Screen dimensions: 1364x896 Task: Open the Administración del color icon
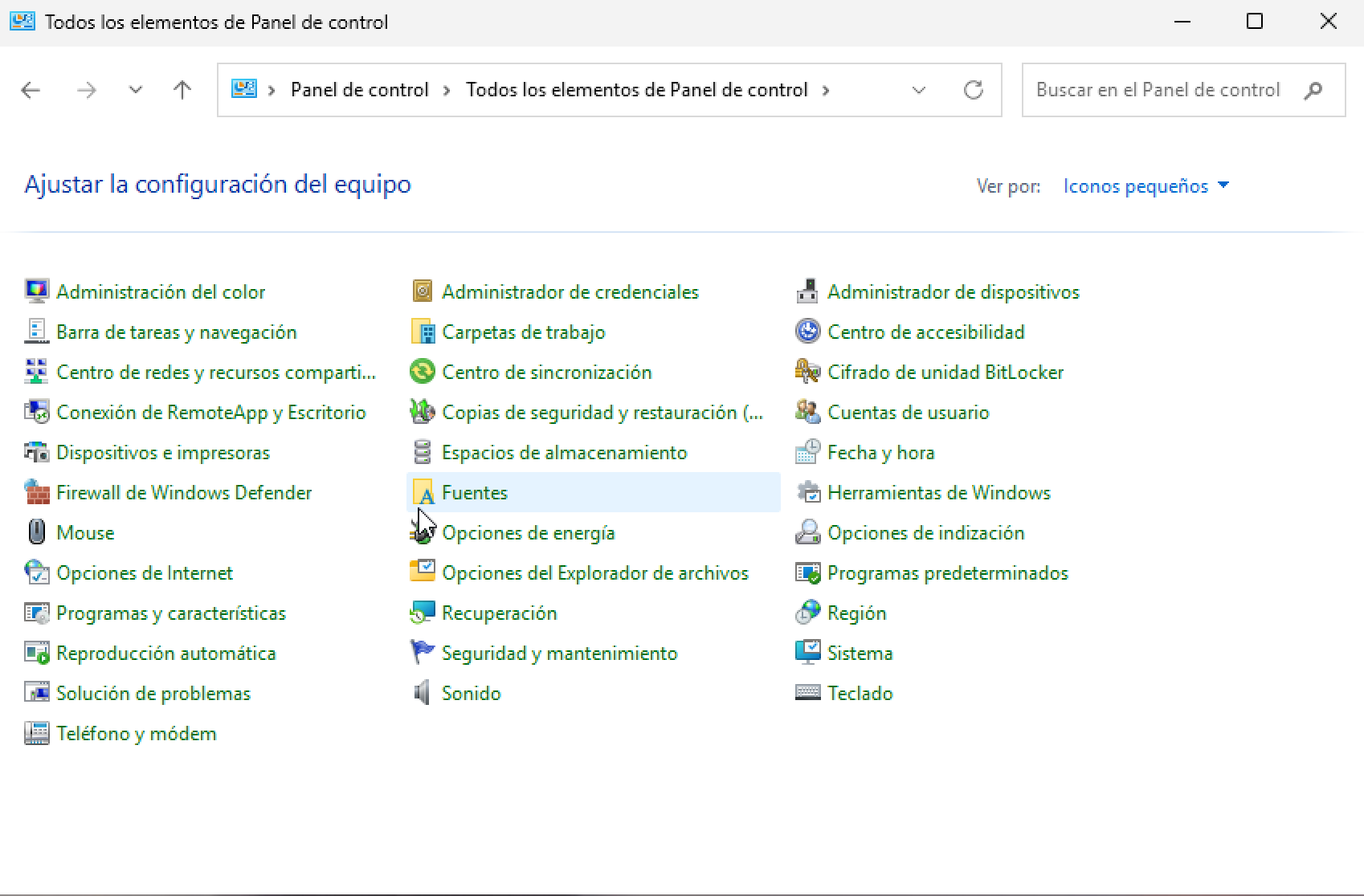tap(36, 291)
